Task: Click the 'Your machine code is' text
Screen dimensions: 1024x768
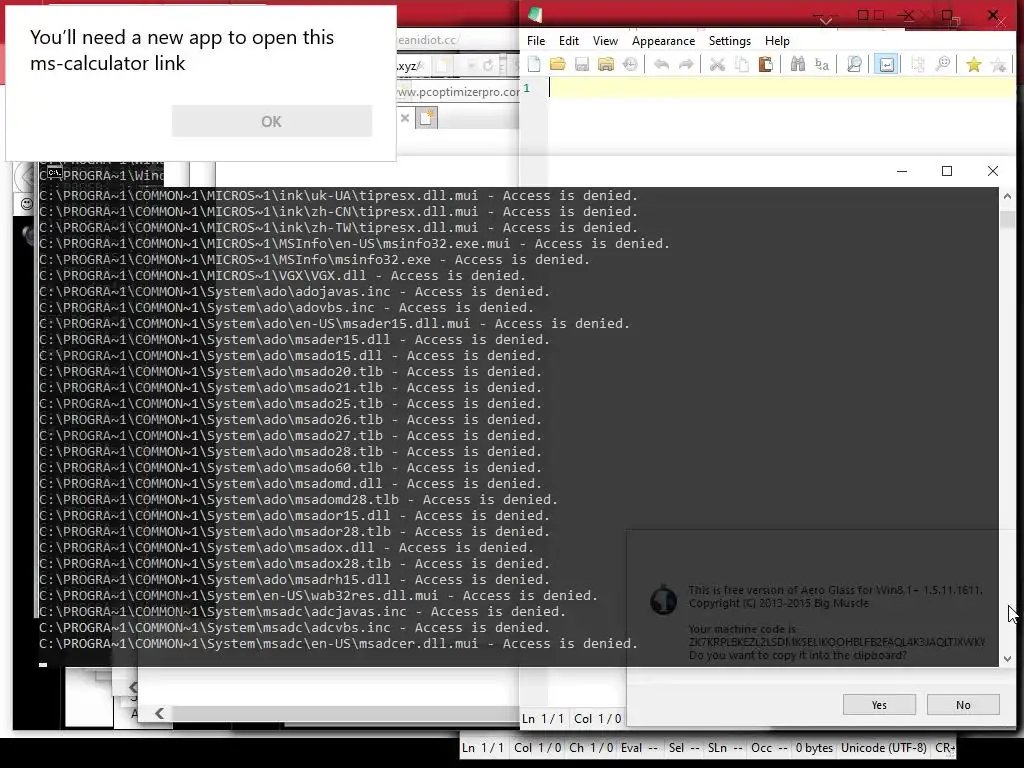Action: pos(742,629)
